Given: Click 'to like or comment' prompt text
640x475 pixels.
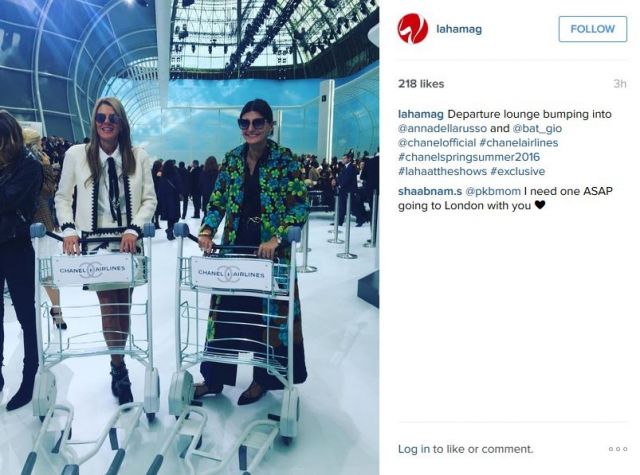Looking at the screenshot, I should (483, 449).
